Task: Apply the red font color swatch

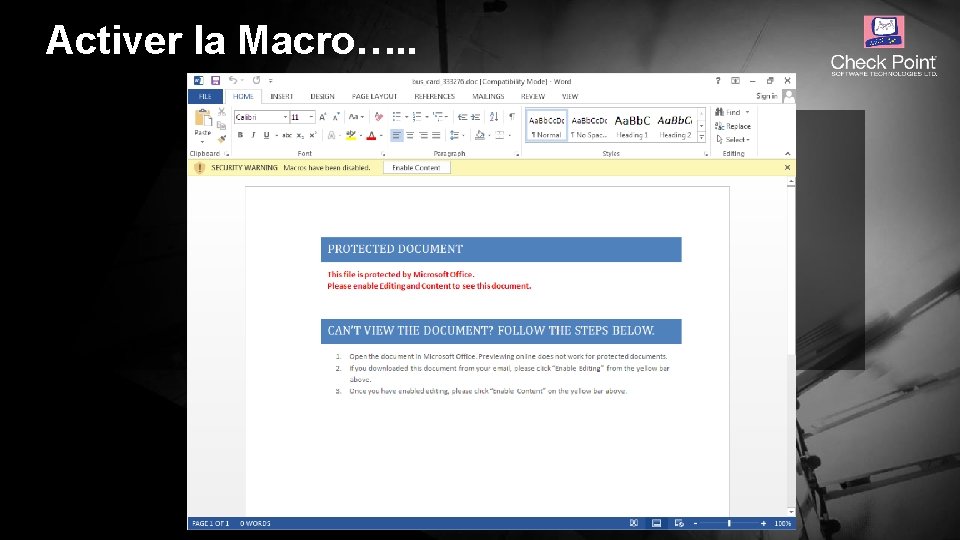Action: pyautogui.click(x=371, y=135)
